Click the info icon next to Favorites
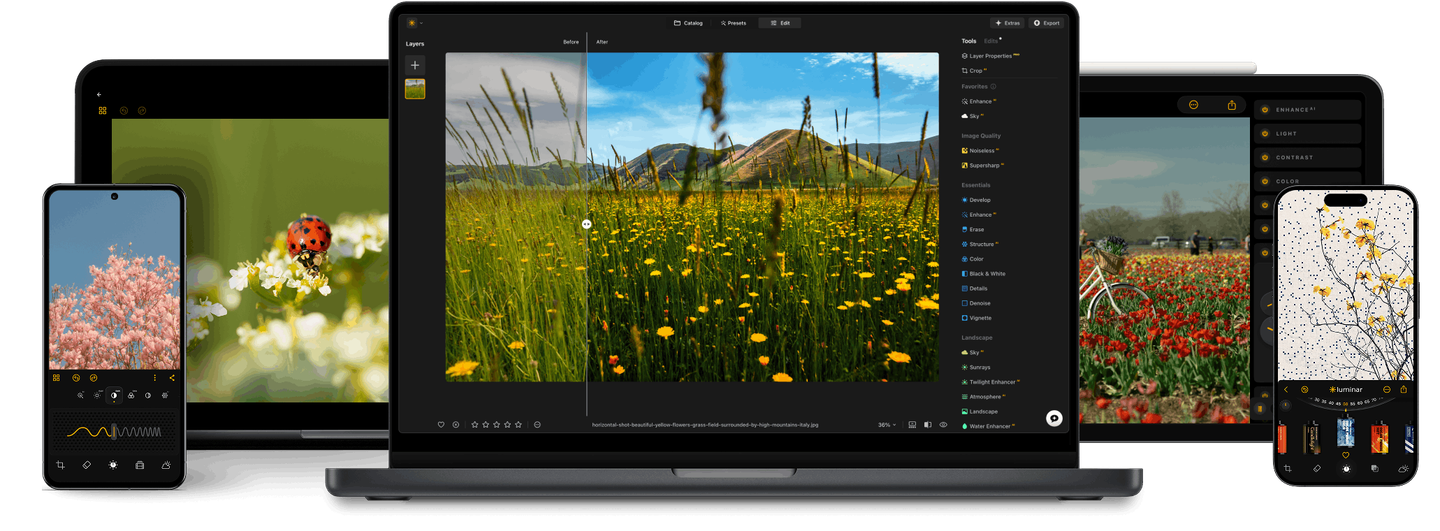1440x531 pixels. (993, 87)
